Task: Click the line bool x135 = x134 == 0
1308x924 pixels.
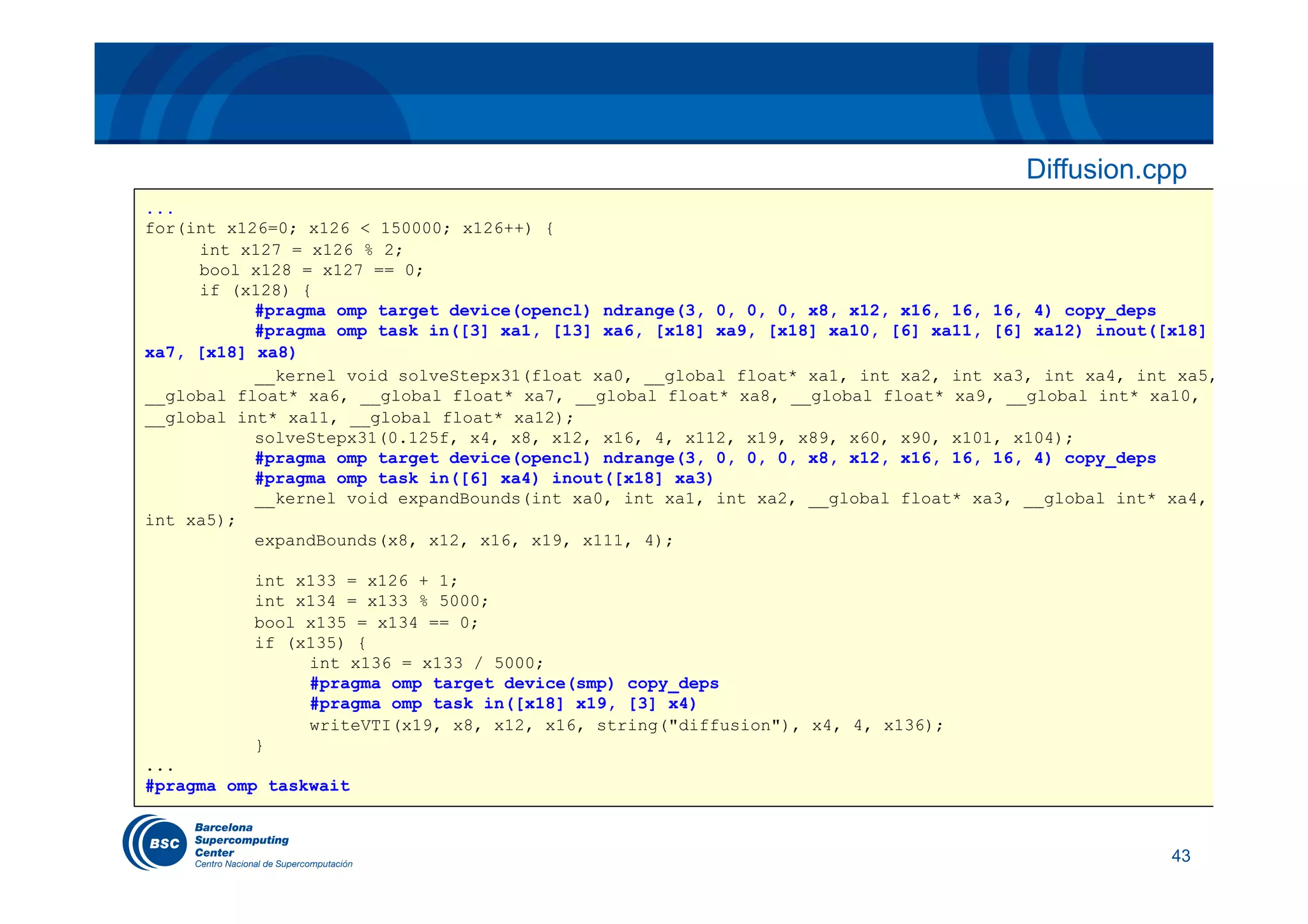Action: pos(366,623)
